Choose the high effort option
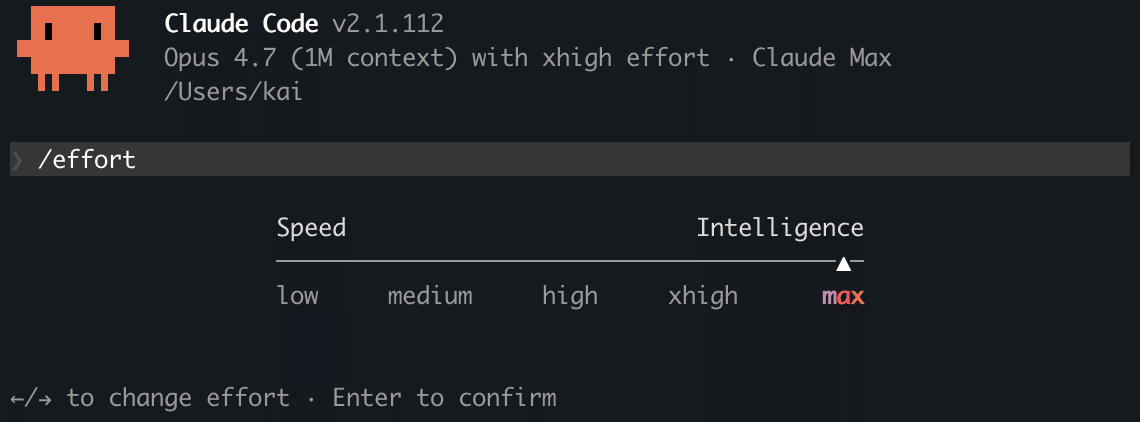This screenshot has width=1140, height=422. [570, 296]
